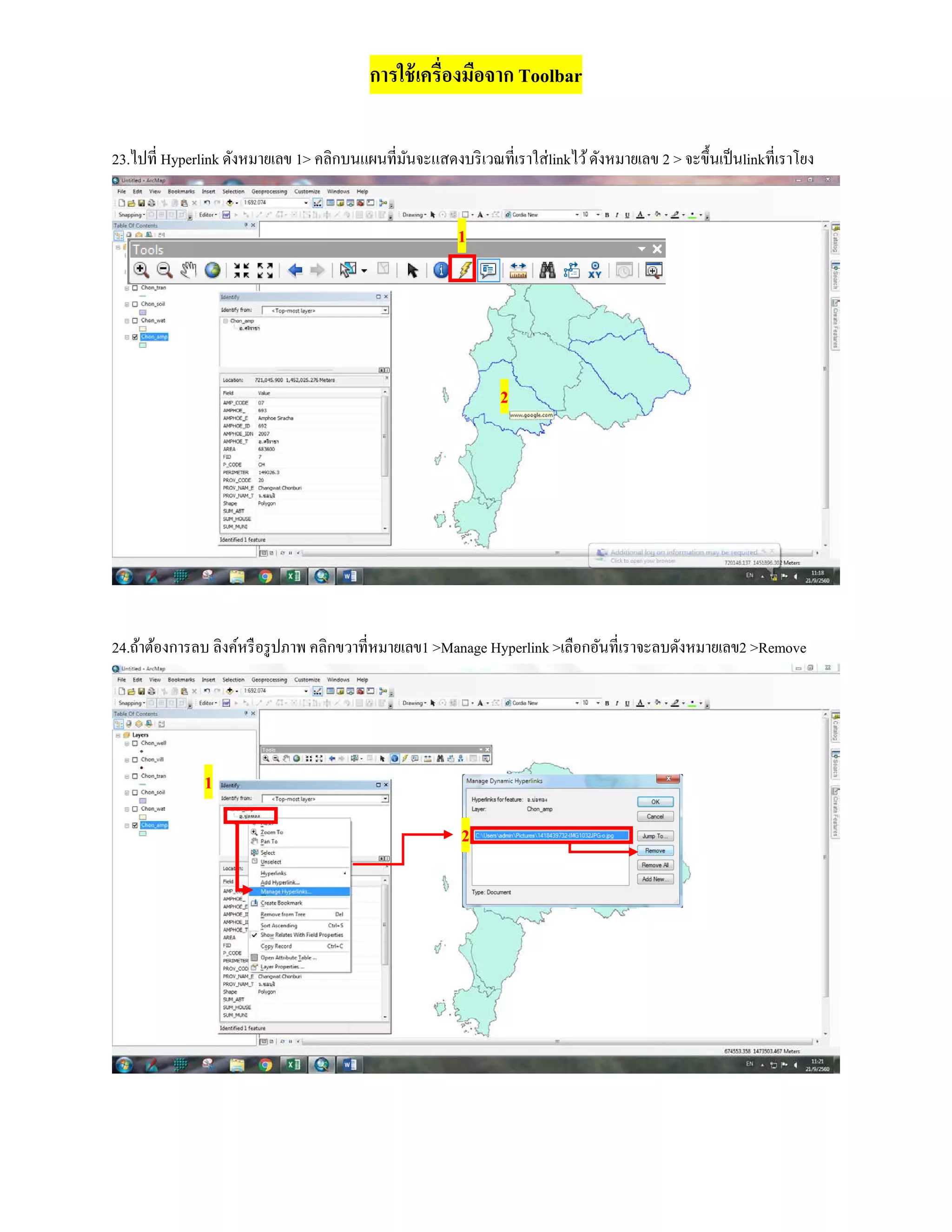Check the Chon_soil layer checkbox in step 24 screenshot
This screenshot has height=1232, width=952.
135,793
